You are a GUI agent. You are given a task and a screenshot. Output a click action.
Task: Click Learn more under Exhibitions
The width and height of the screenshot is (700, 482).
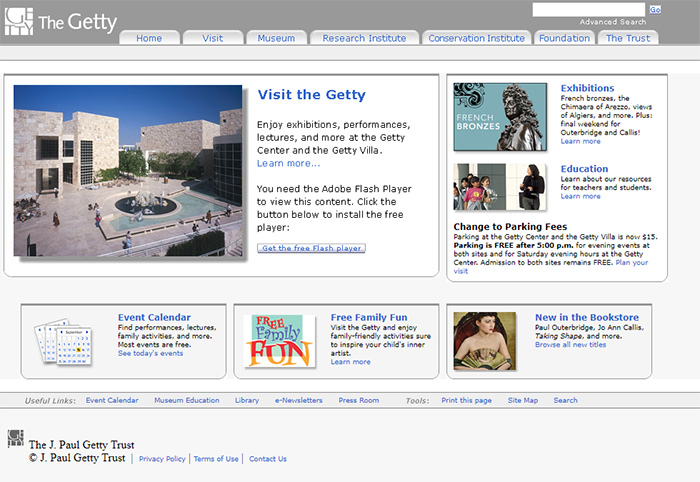point(580,141)
